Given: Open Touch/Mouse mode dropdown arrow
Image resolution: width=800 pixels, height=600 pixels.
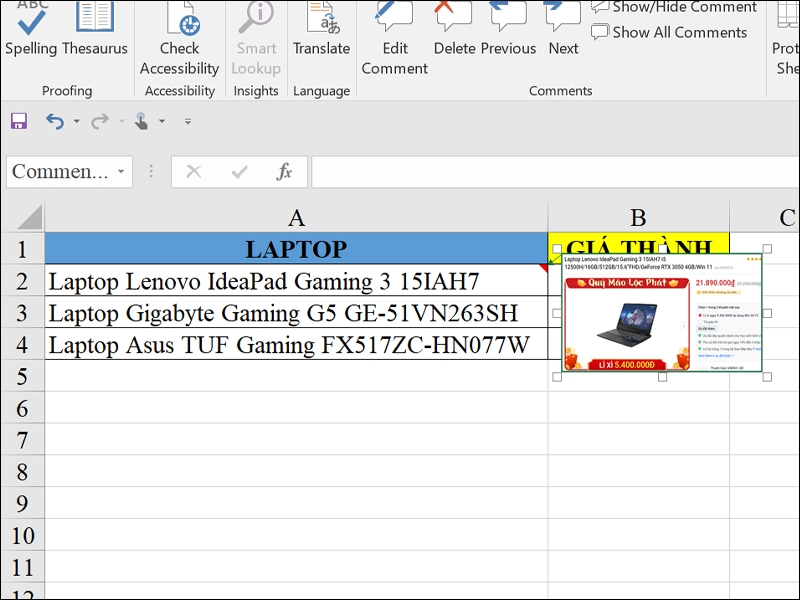Looking at the screenshot, I should tap(162, 121).
